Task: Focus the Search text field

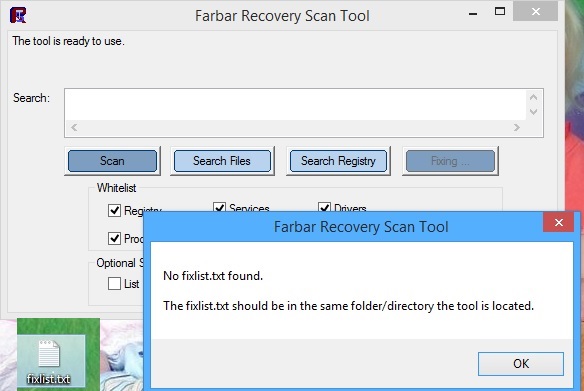Action: [x=295, y=105]
